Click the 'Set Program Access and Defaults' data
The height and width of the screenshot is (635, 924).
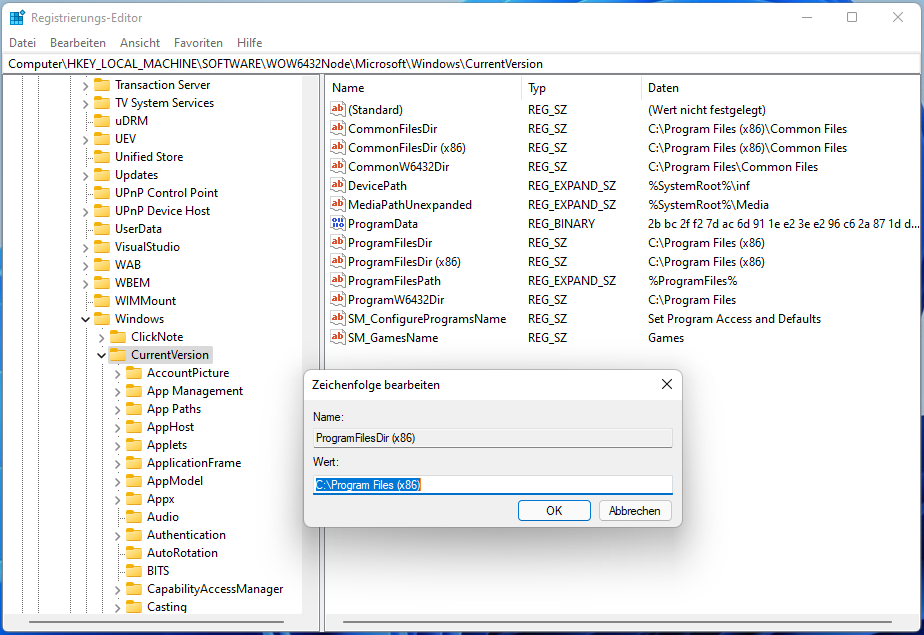[x=734, y=319]
